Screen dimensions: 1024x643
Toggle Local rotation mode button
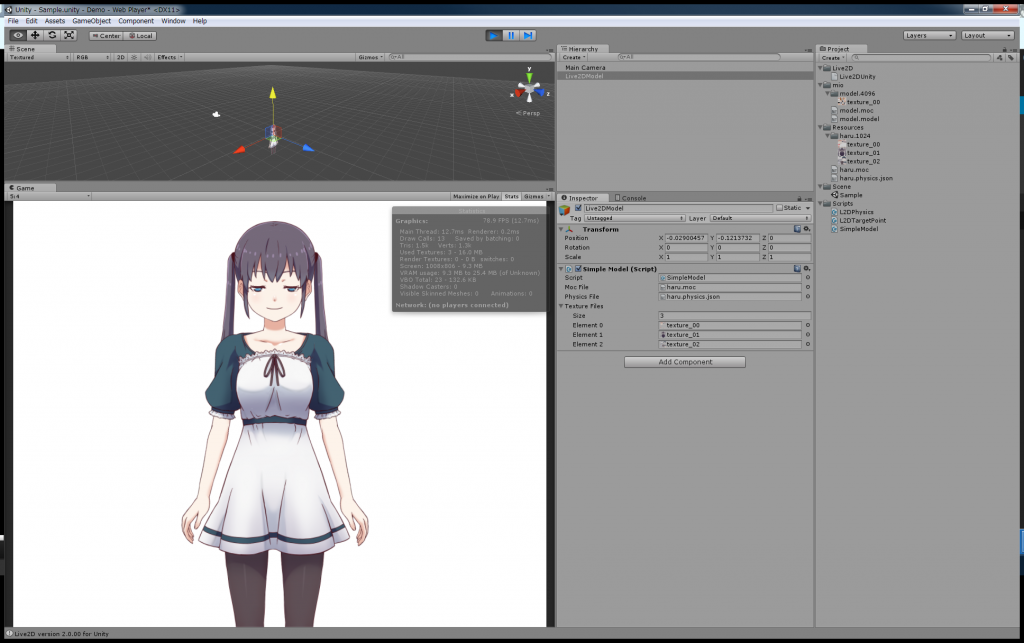[140, 36]
